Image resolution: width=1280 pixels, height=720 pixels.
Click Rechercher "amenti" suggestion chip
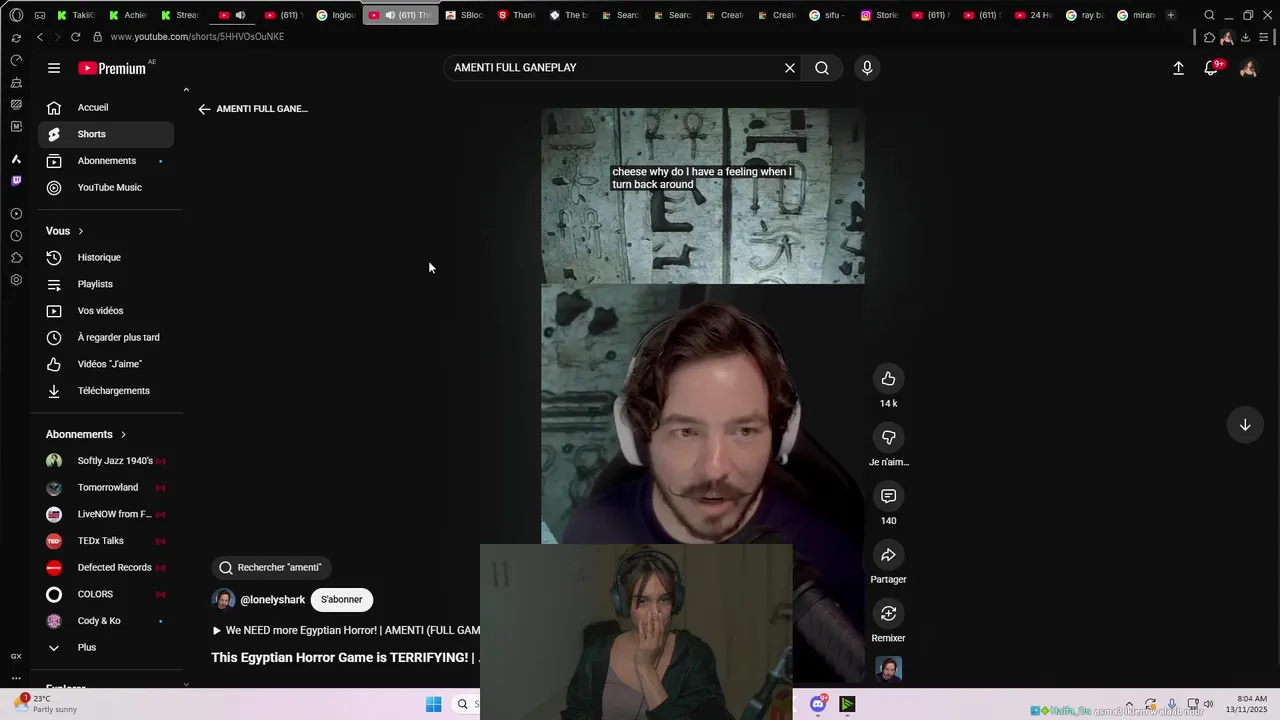point(271,567)
